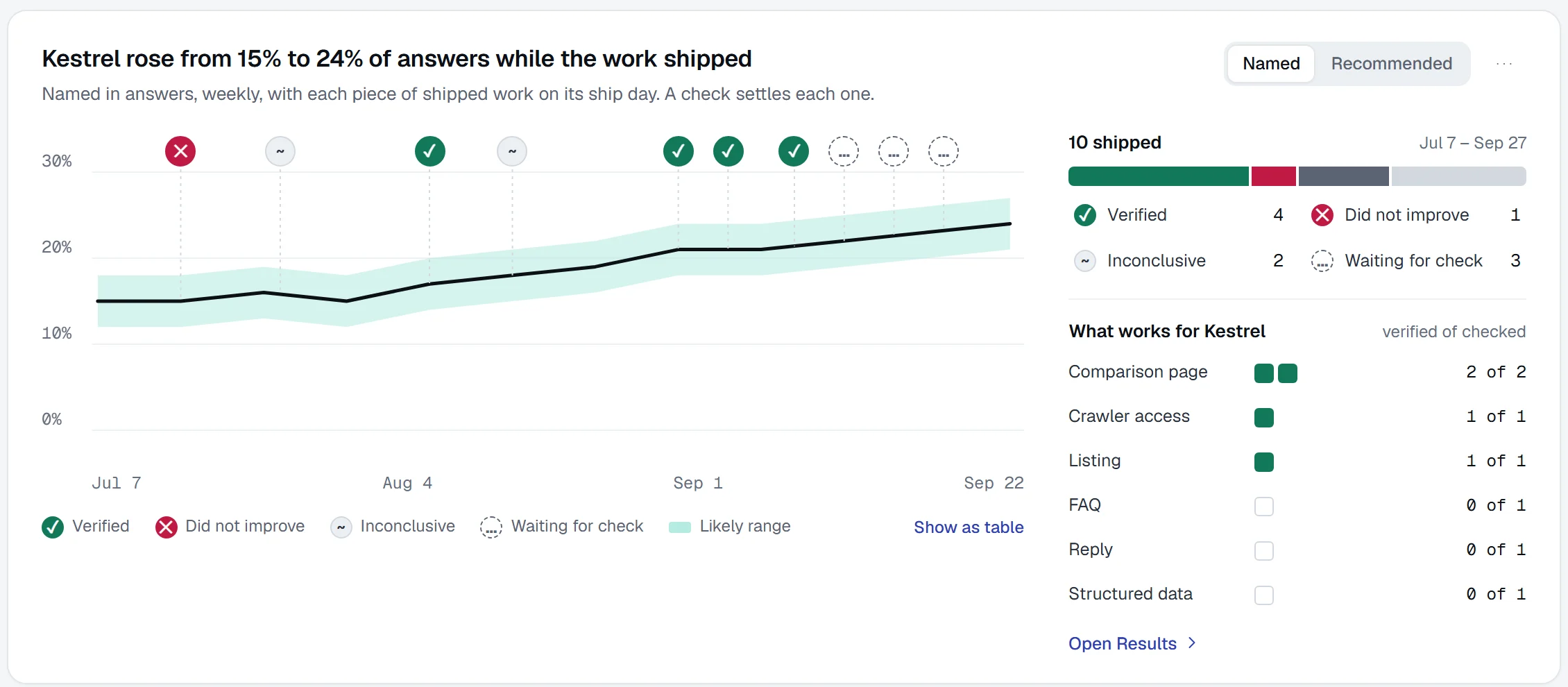Image resolution: width=1568 pixels, height=687 pixels.
Task: Switch to the Recommended tab
Action: [1392, 64]
